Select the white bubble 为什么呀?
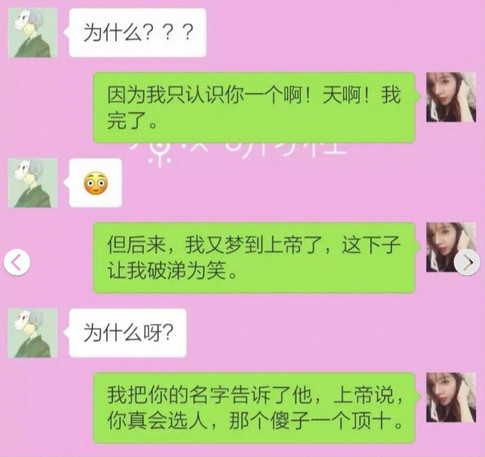 pos(127,333)
